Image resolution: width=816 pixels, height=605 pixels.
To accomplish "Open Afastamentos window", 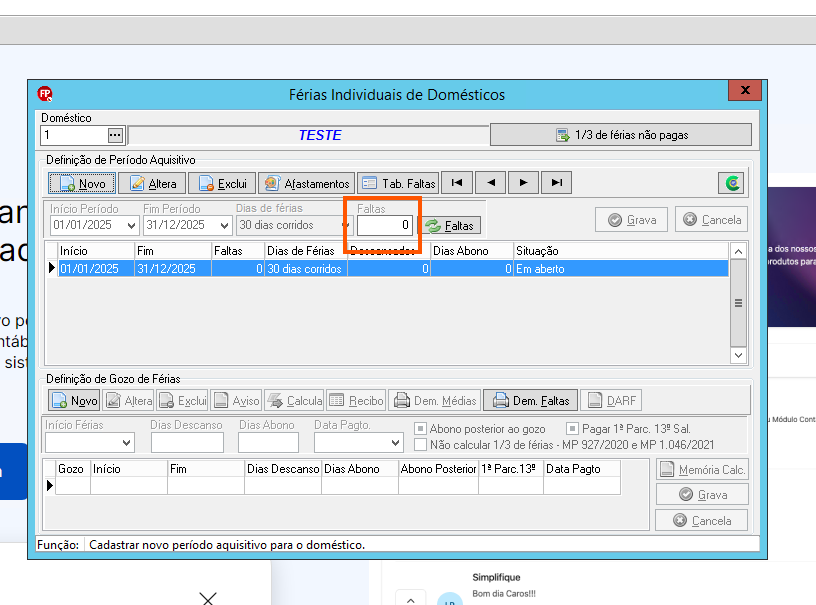I will 307,183.
